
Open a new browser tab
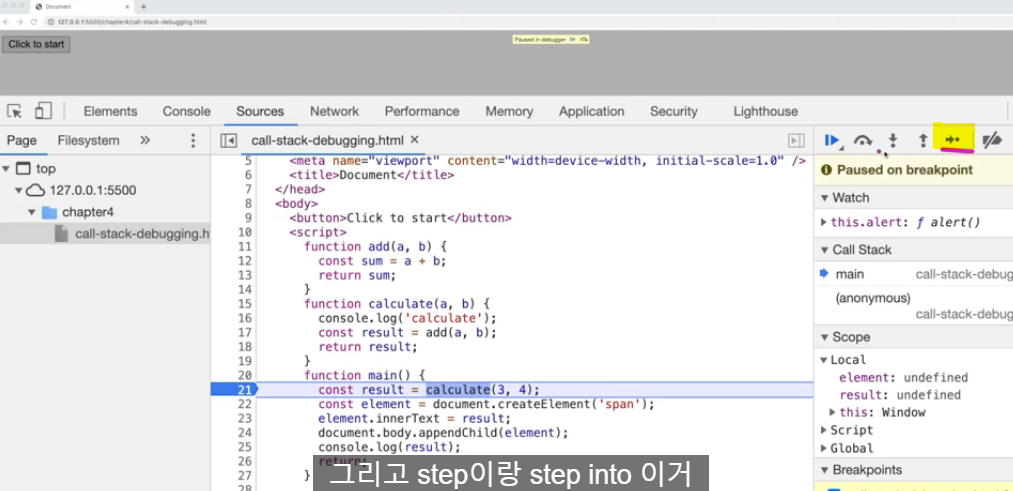[143, 6]
